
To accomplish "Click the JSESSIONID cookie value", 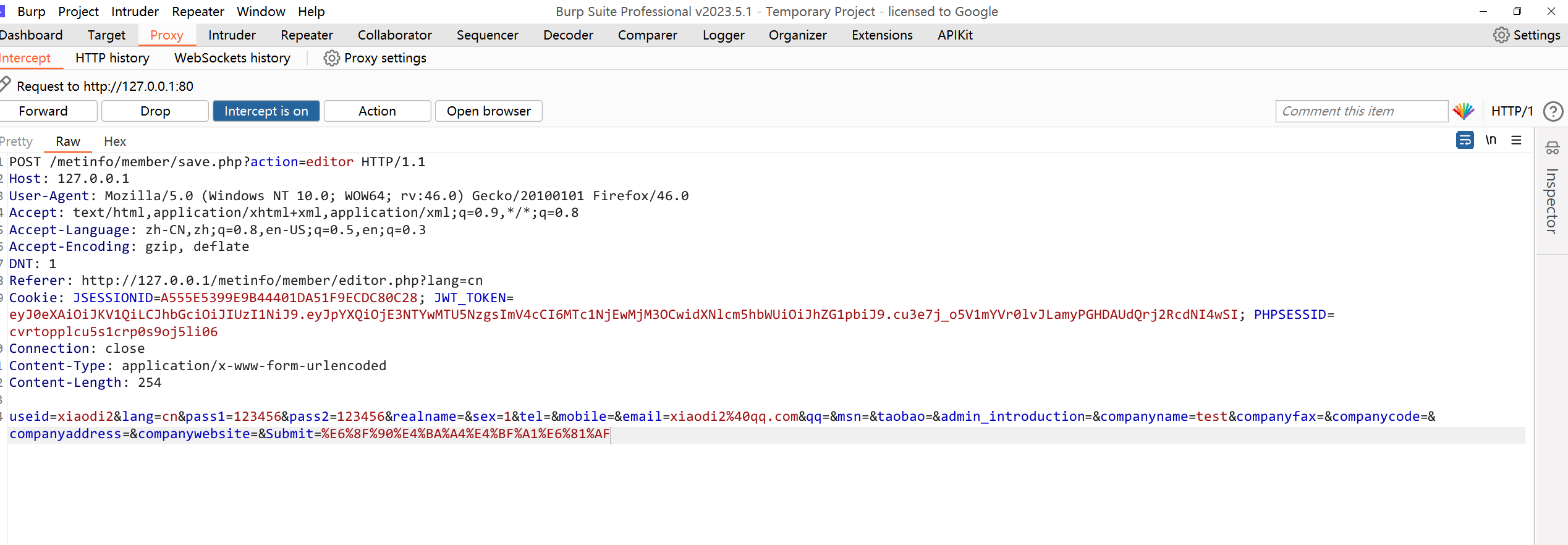I will pos(289,298).
